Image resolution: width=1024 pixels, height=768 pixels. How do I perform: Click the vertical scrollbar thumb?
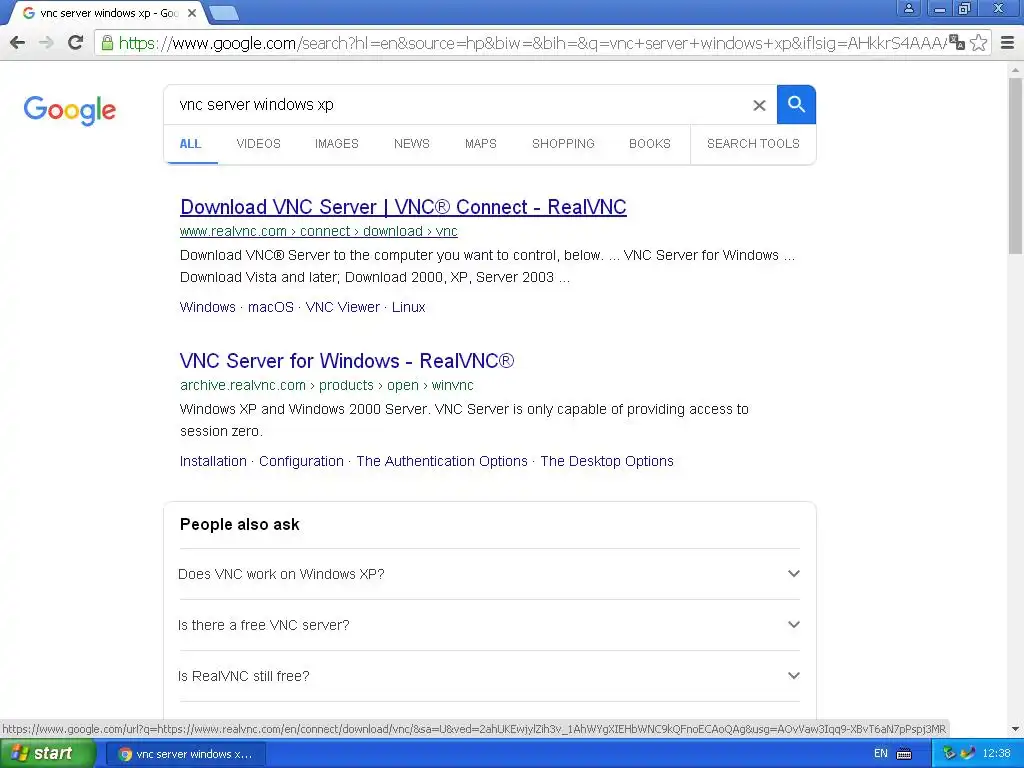point(1016,165)
